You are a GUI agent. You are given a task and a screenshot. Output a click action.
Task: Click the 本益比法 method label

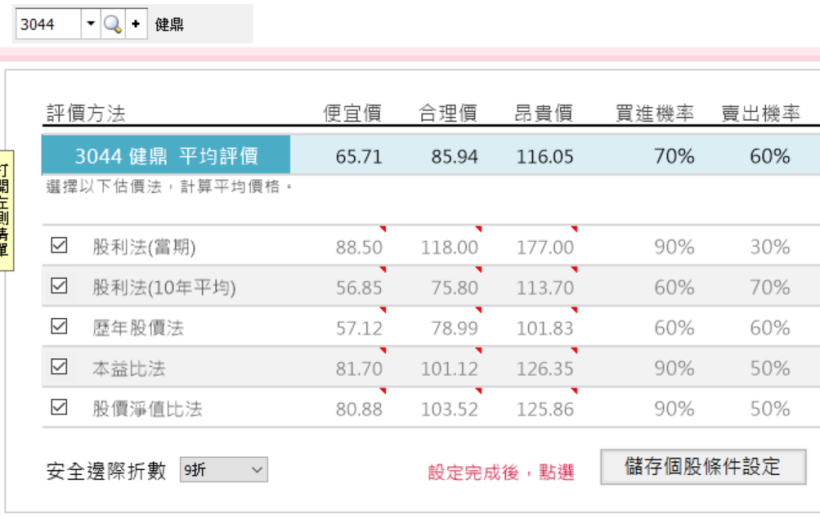click(129, 368)
